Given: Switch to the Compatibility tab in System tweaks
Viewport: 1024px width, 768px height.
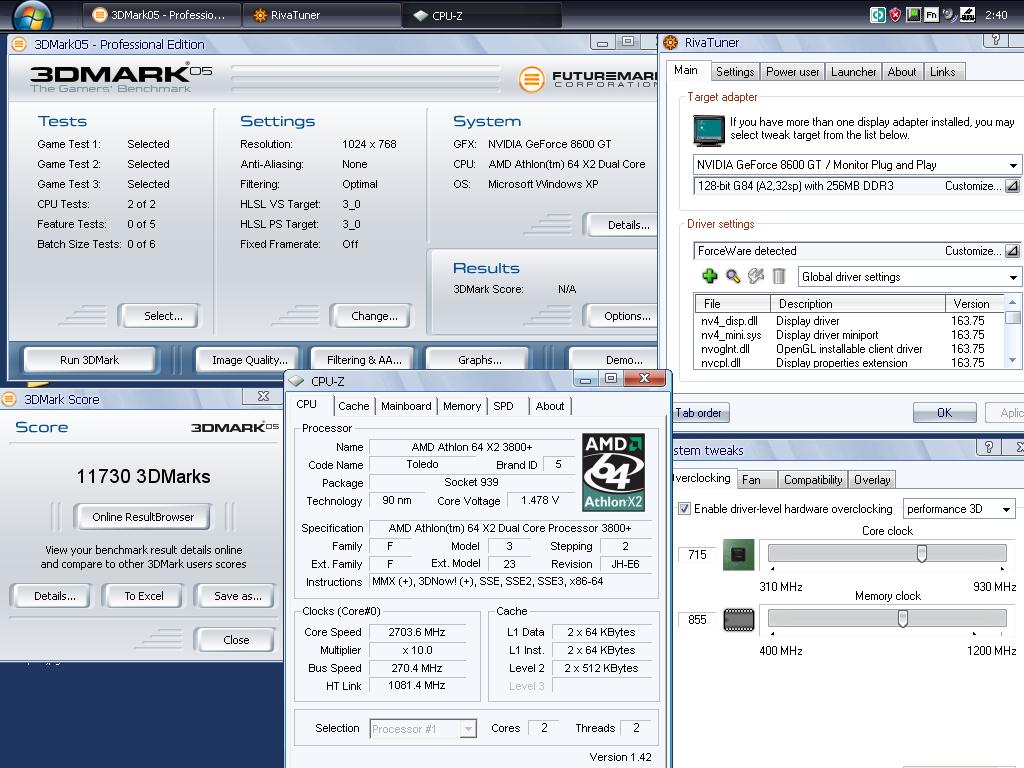Looking at the screenshot, I should pos(813,480).
